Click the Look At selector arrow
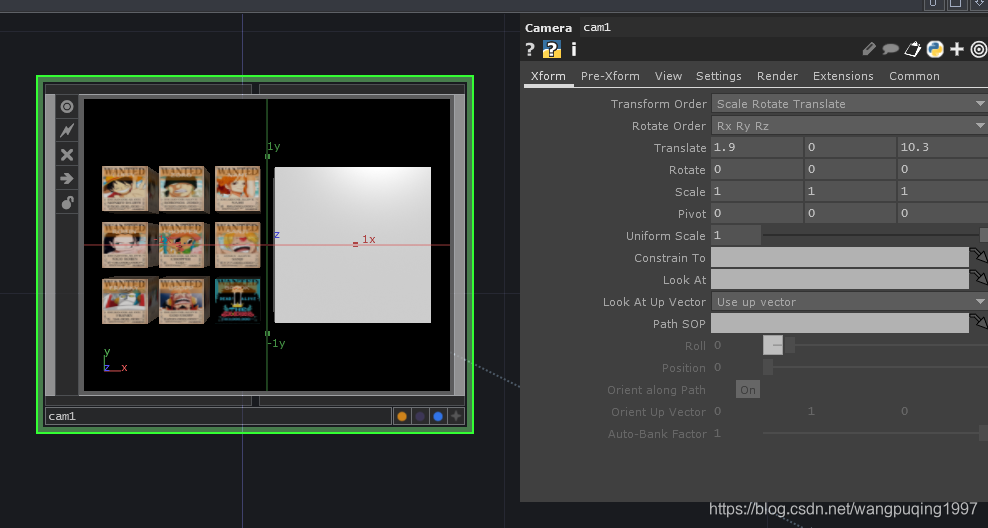Viewport: 988px width, 528px height. (979, 277)
